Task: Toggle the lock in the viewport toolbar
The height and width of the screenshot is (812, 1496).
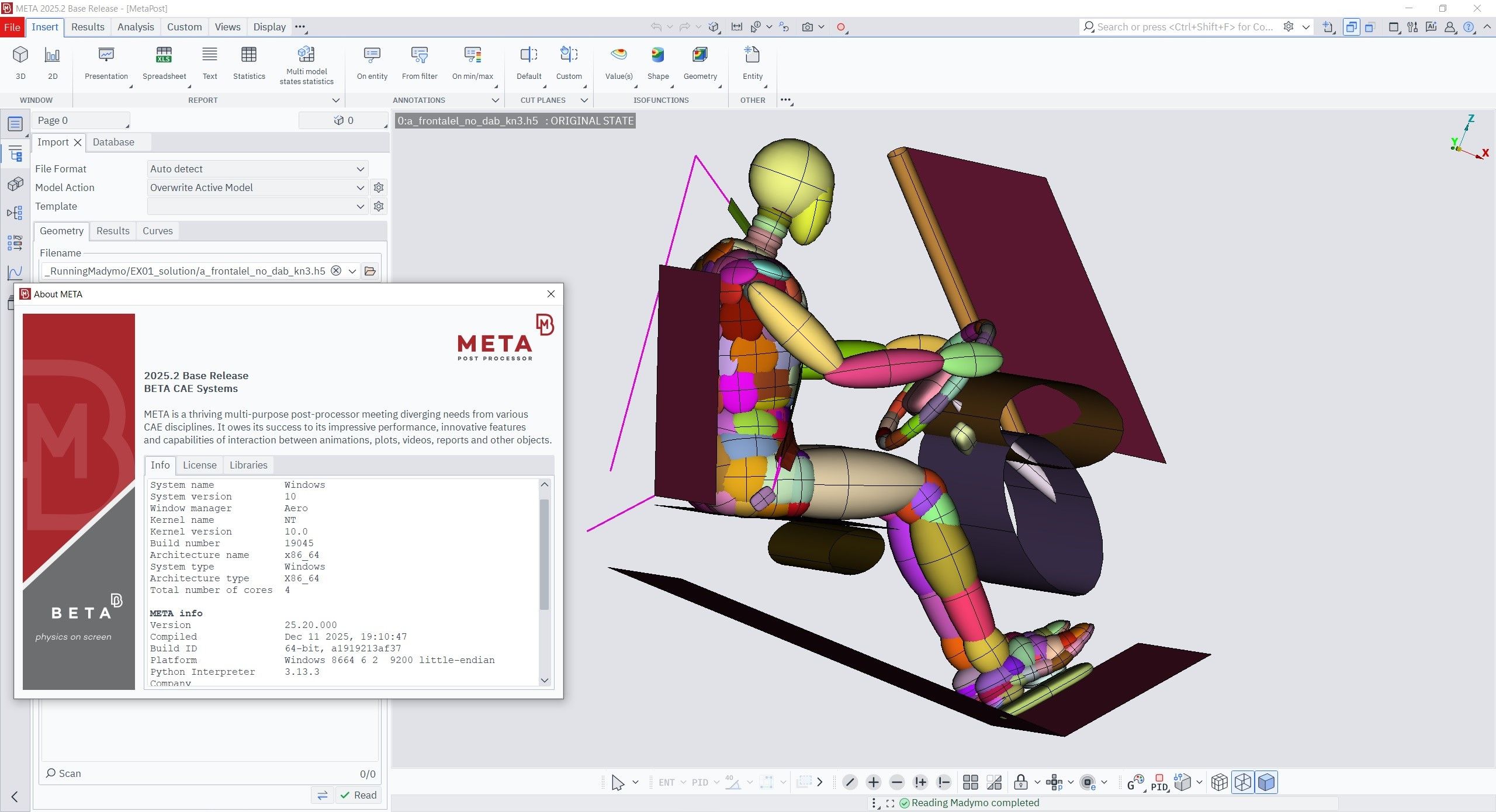Action: pos(1021,782)
